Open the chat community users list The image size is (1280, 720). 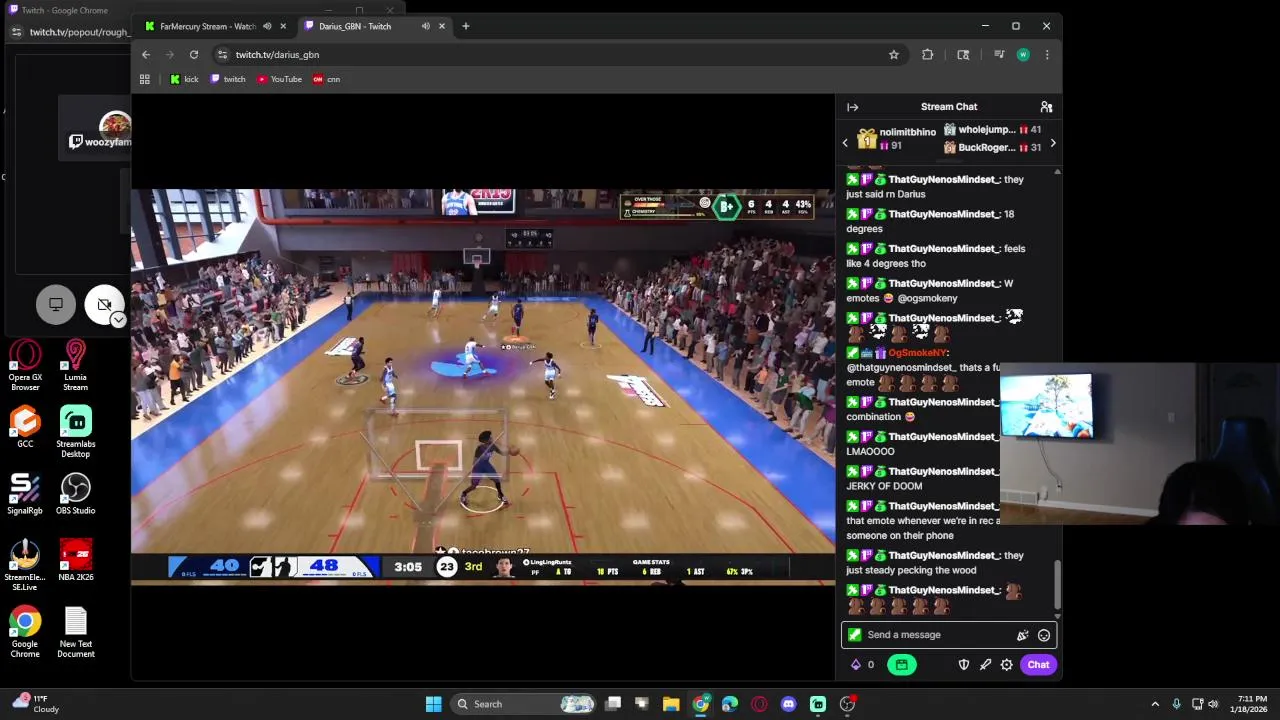pyautogui.click(x=1046, y=107)
